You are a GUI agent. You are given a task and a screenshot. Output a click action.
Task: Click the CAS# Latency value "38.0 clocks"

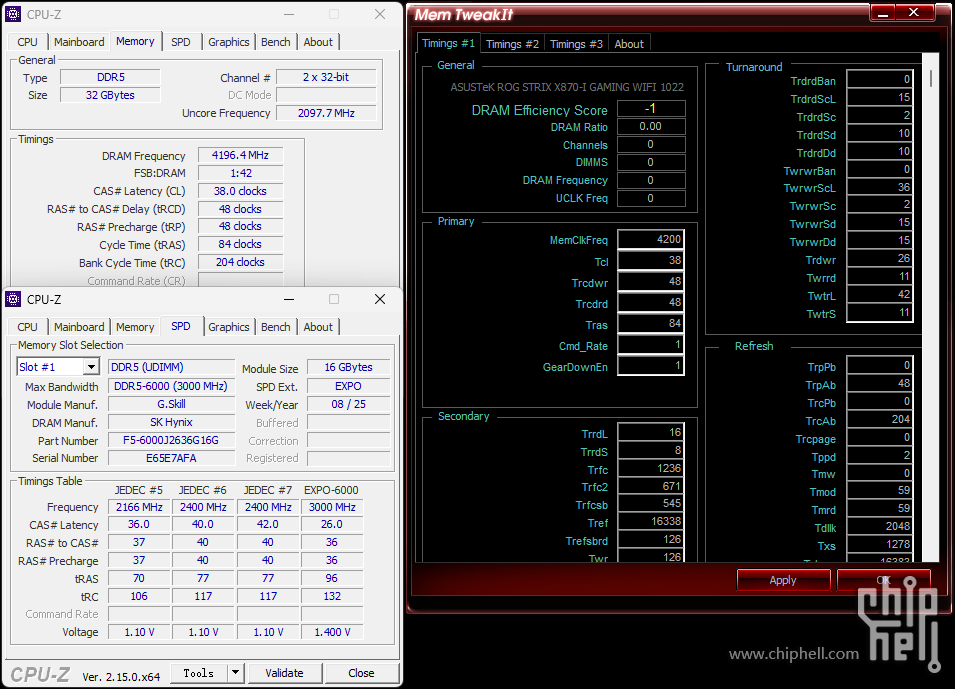240,191
